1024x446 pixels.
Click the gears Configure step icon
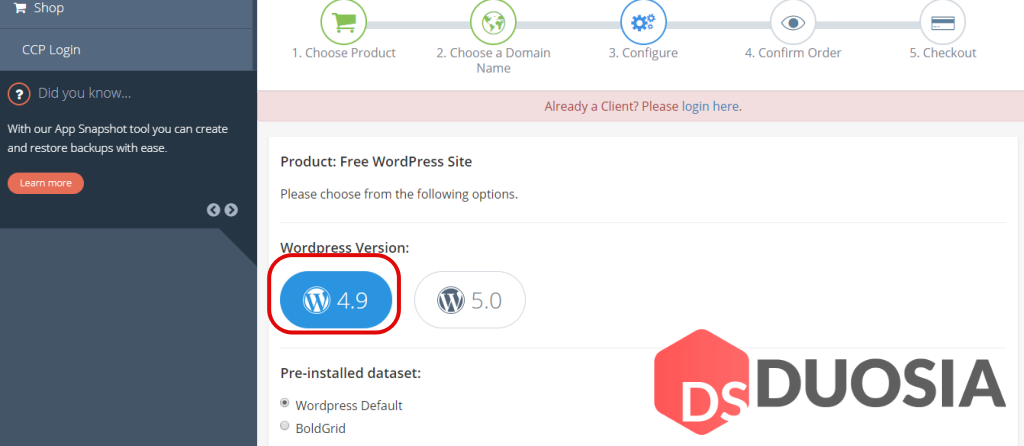[x=643, y=23]
